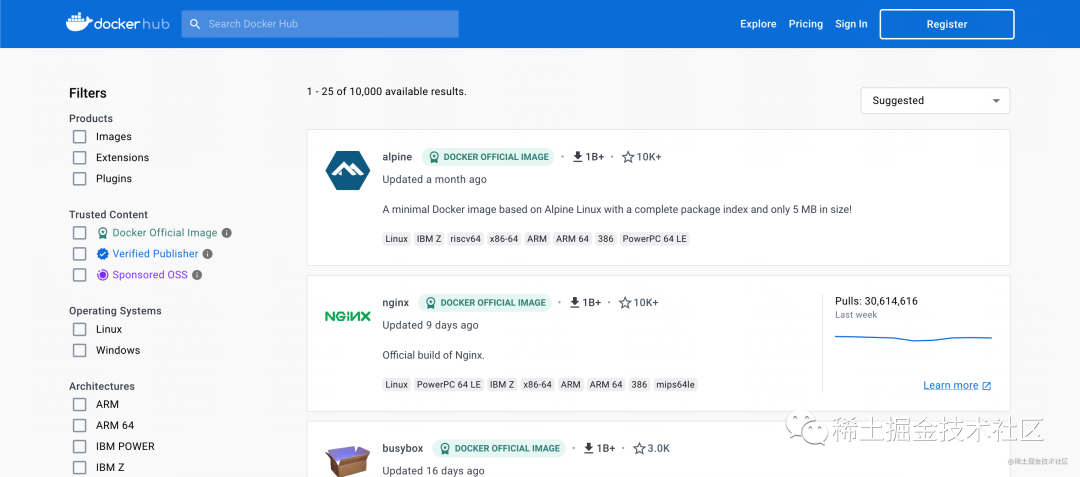Click the info icon beside Verified Publisher
This screenshot has height=477, width=1080.
[207, 254]
